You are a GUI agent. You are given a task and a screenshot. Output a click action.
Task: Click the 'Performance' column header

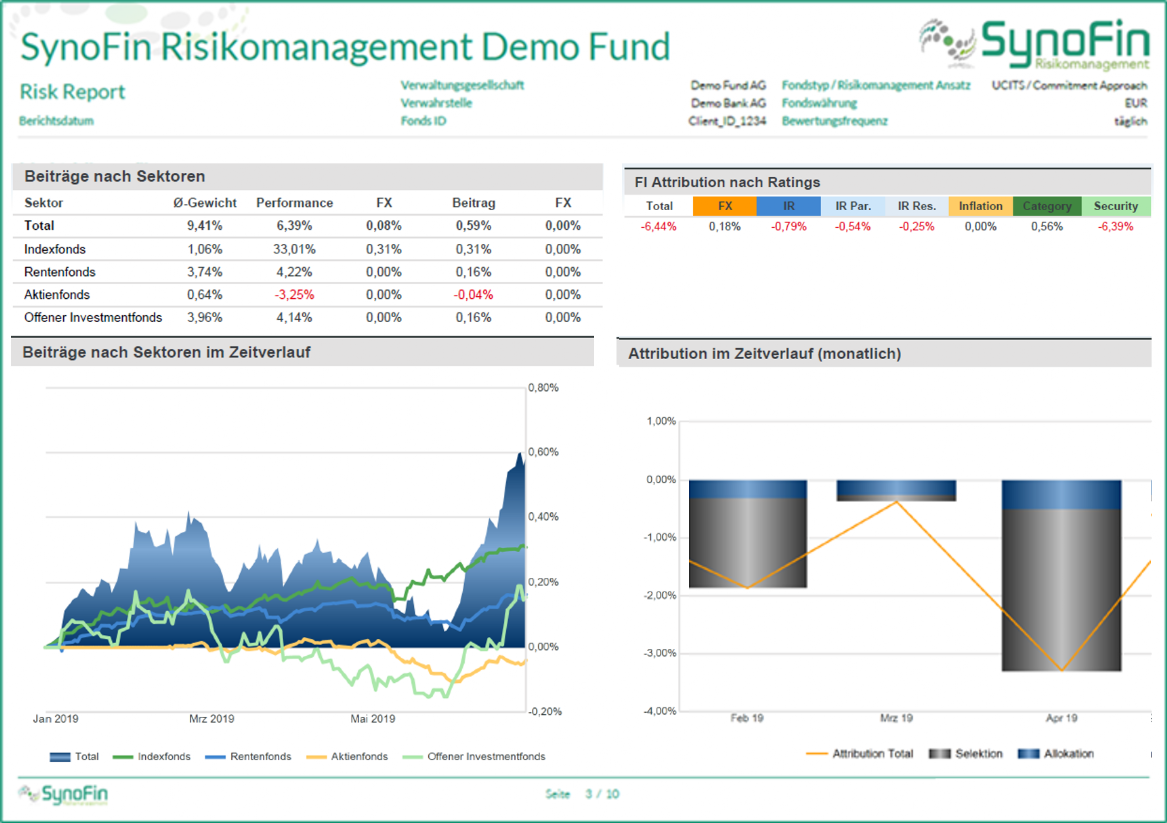pyautogui.click(x=295, y=202)
